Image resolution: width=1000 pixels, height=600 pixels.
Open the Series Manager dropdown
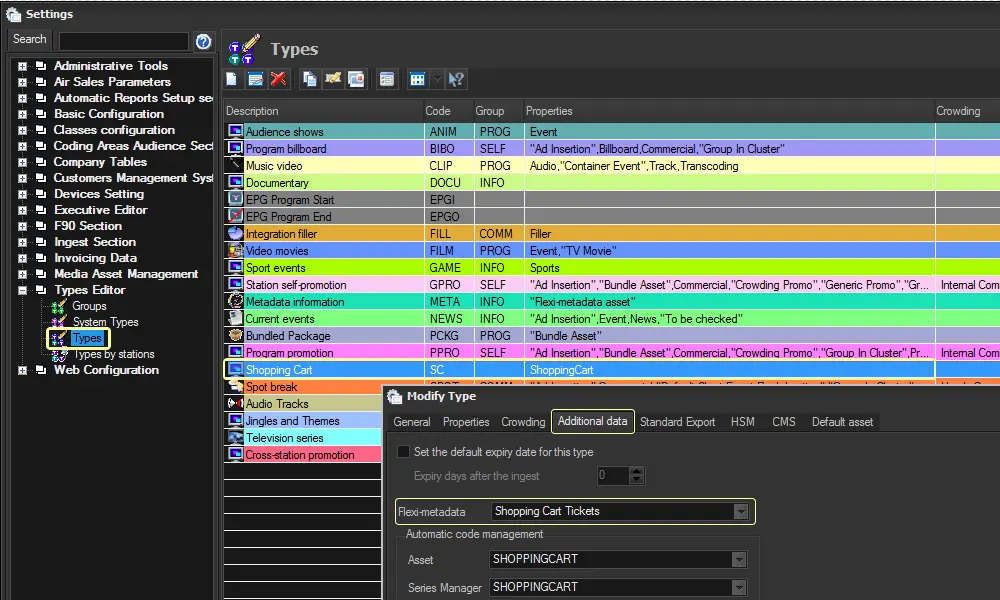pyautogui.click(x=739, y=588)
